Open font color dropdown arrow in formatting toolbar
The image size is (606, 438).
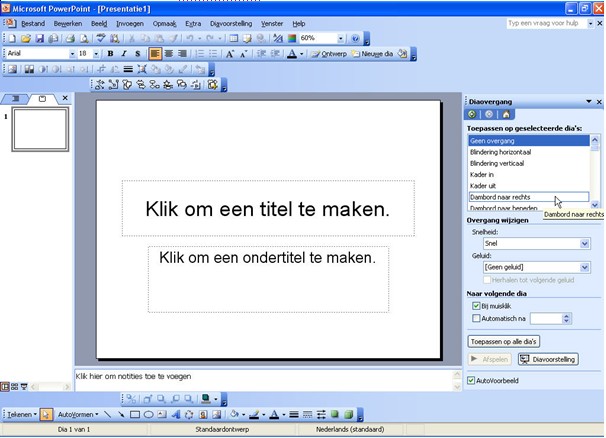(x=301, y=54)
